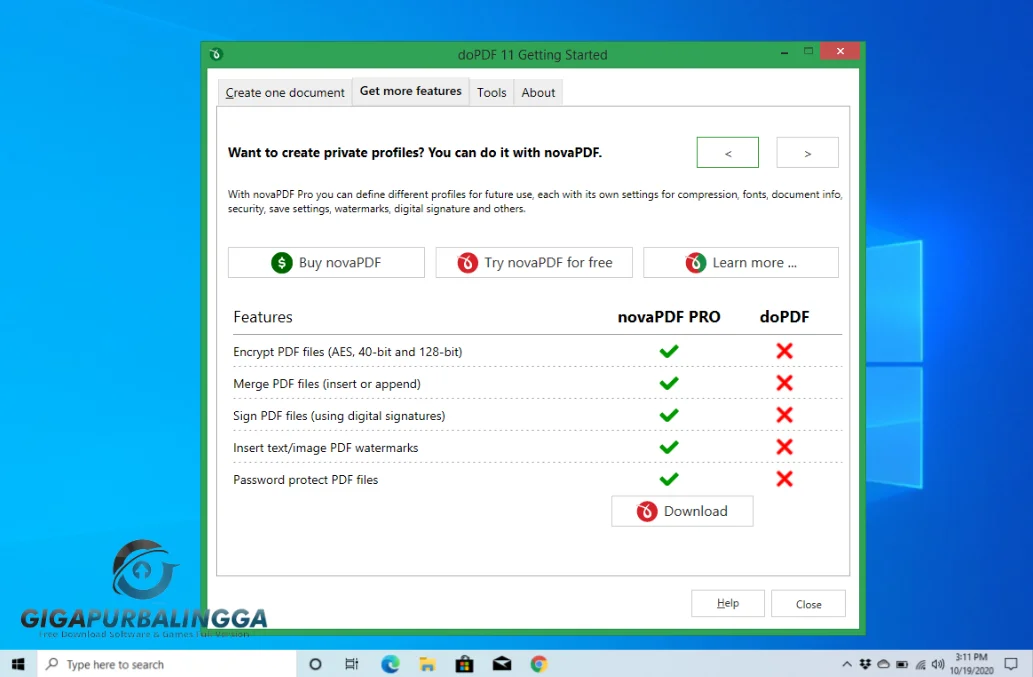Open the Tools tab

(491, 92)
